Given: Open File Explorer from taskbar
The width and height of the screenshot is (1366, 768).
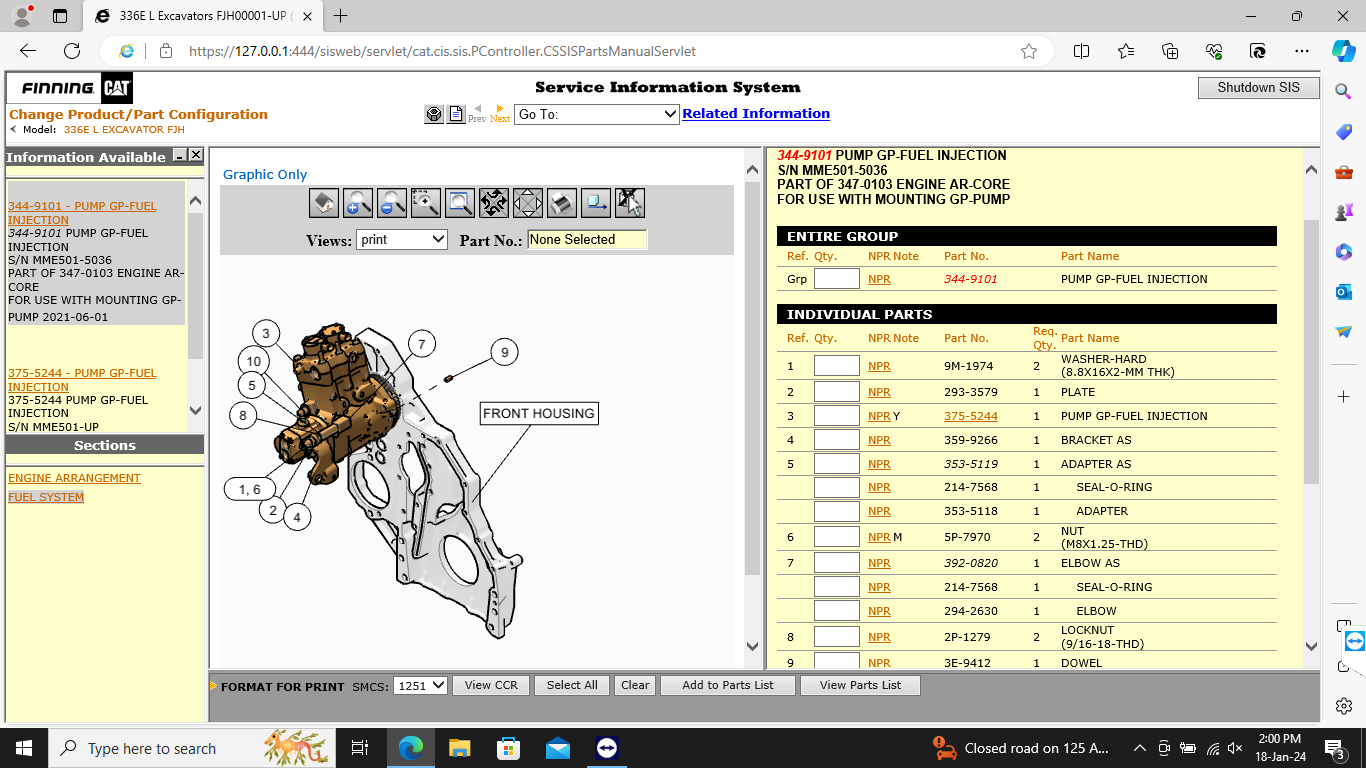Looking at the screenshot, I should (459, 748).
